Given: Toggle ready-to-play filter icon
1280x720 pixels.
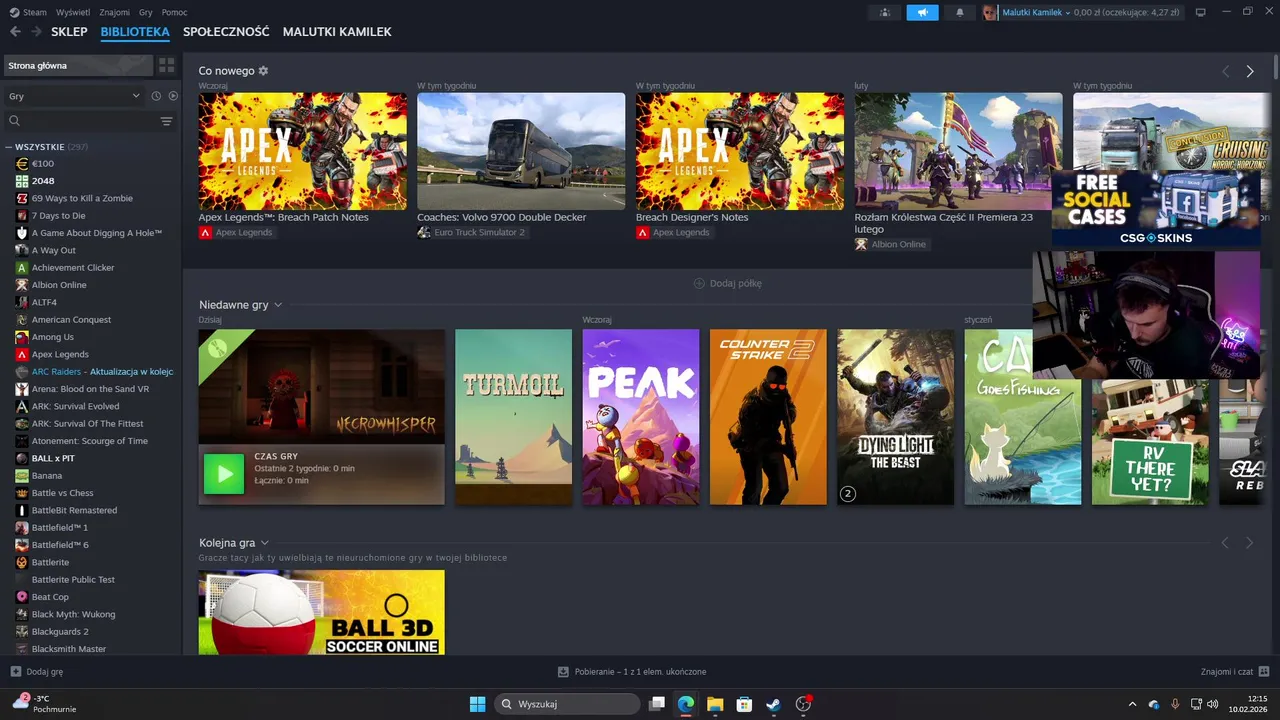Looking at the screenshot, I should click(173, 96).
